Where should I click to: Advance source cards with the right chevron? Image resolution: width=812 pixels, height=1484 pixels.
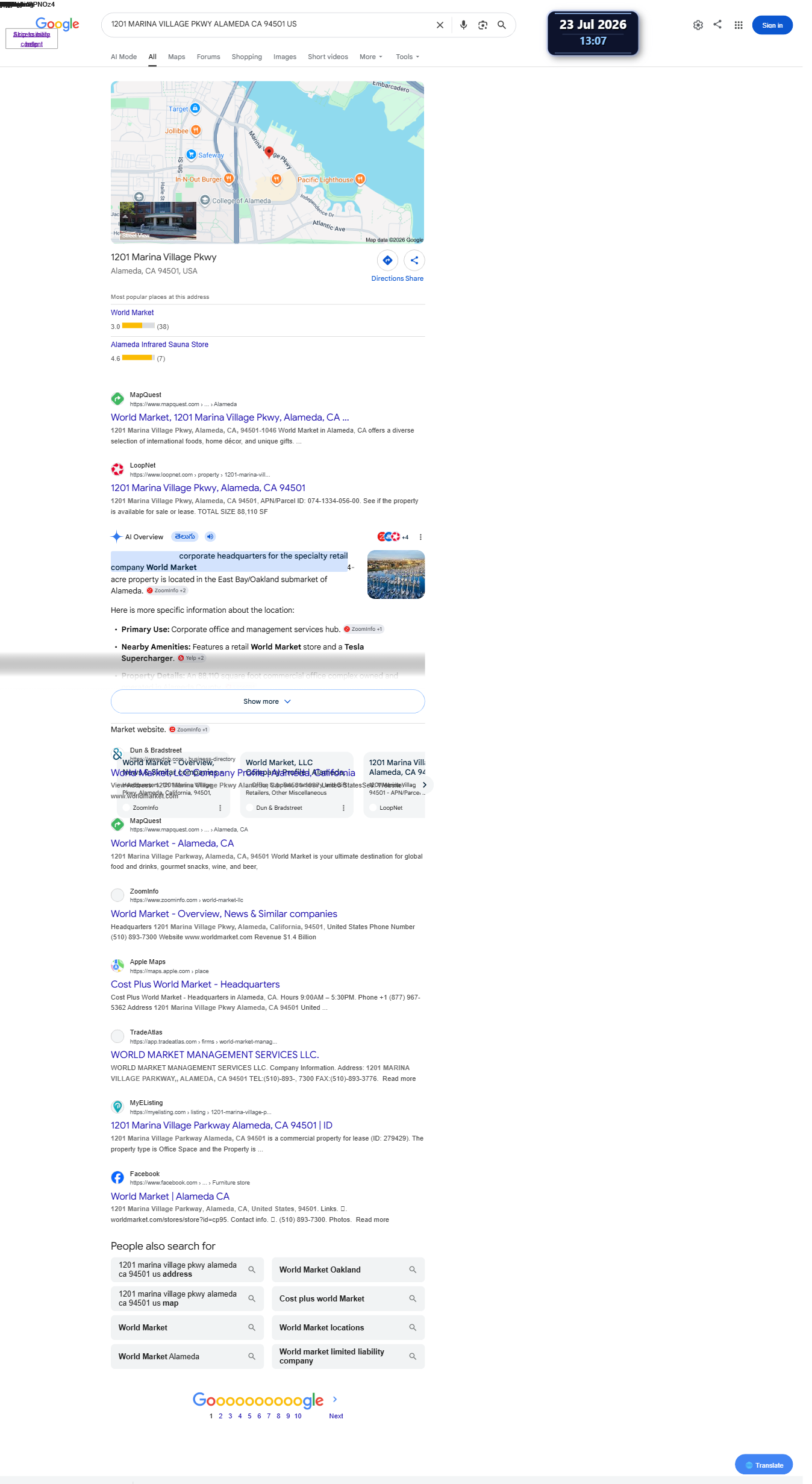point(425,785)
